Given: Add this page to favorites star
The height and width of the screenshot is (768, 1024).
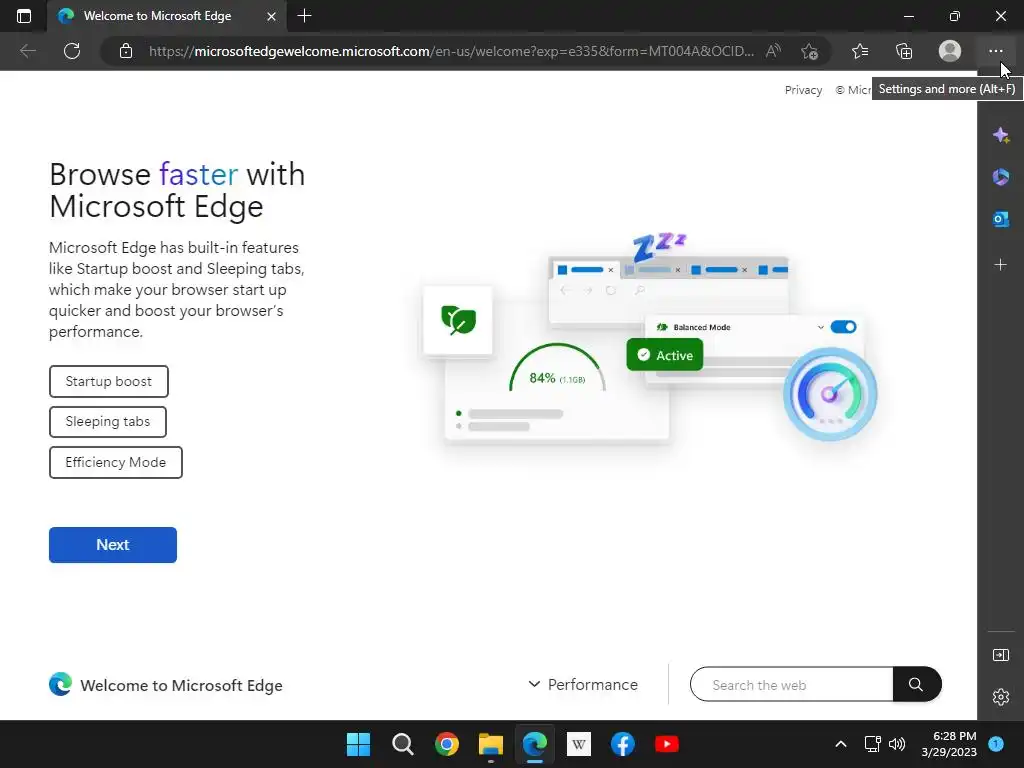Looking at the screenshot, I should coord(809,51).
